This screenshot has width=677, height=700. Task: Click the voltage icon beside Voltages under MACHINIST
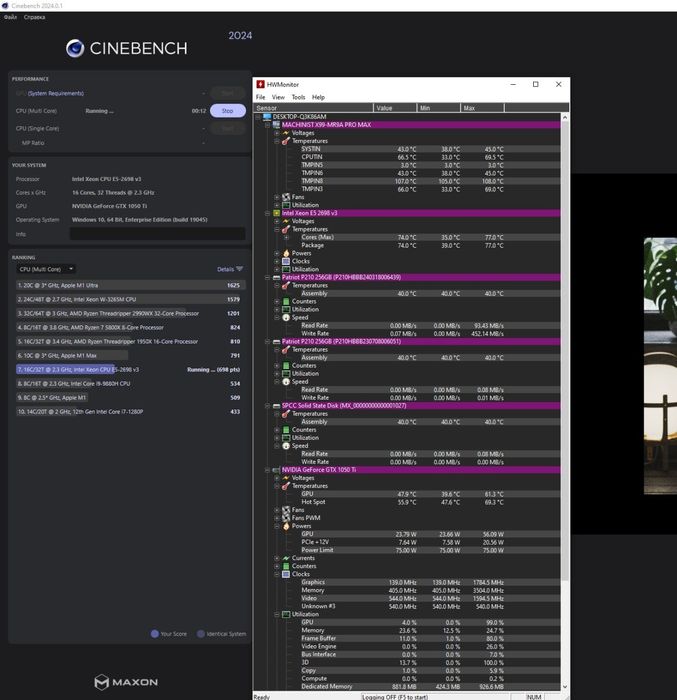pos(286,133)
